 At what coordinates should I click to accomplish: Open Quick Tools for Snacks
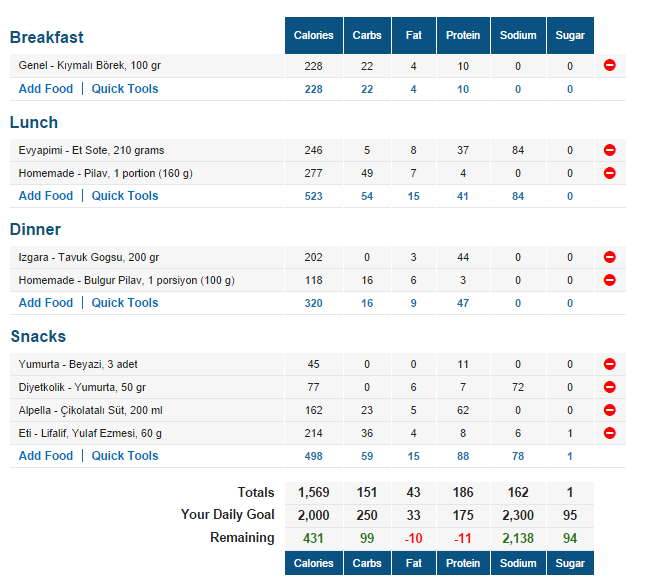point(125,456)
